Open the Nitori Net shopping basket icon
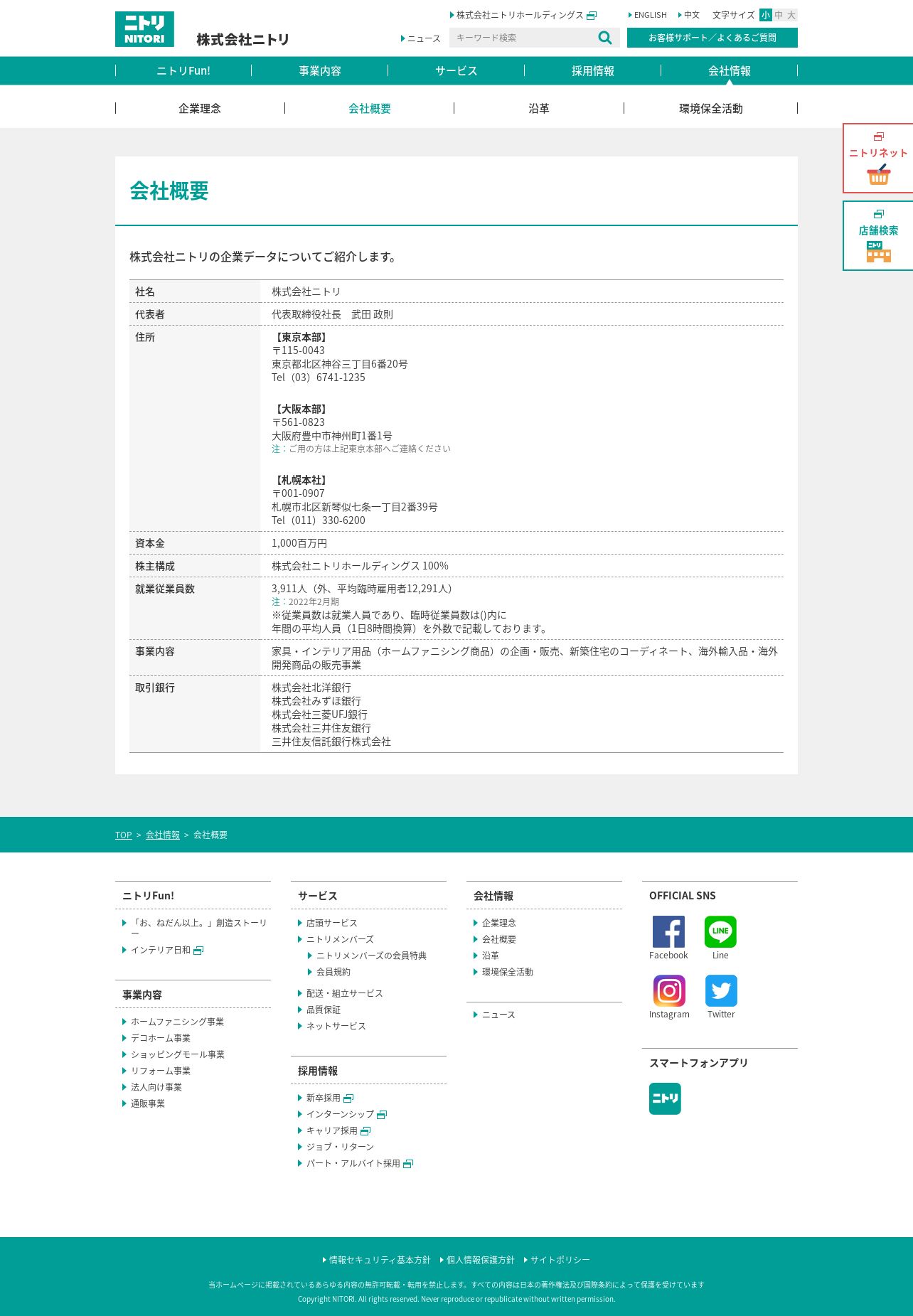This screenshot has height=1316, width=913. pos(878,174)
